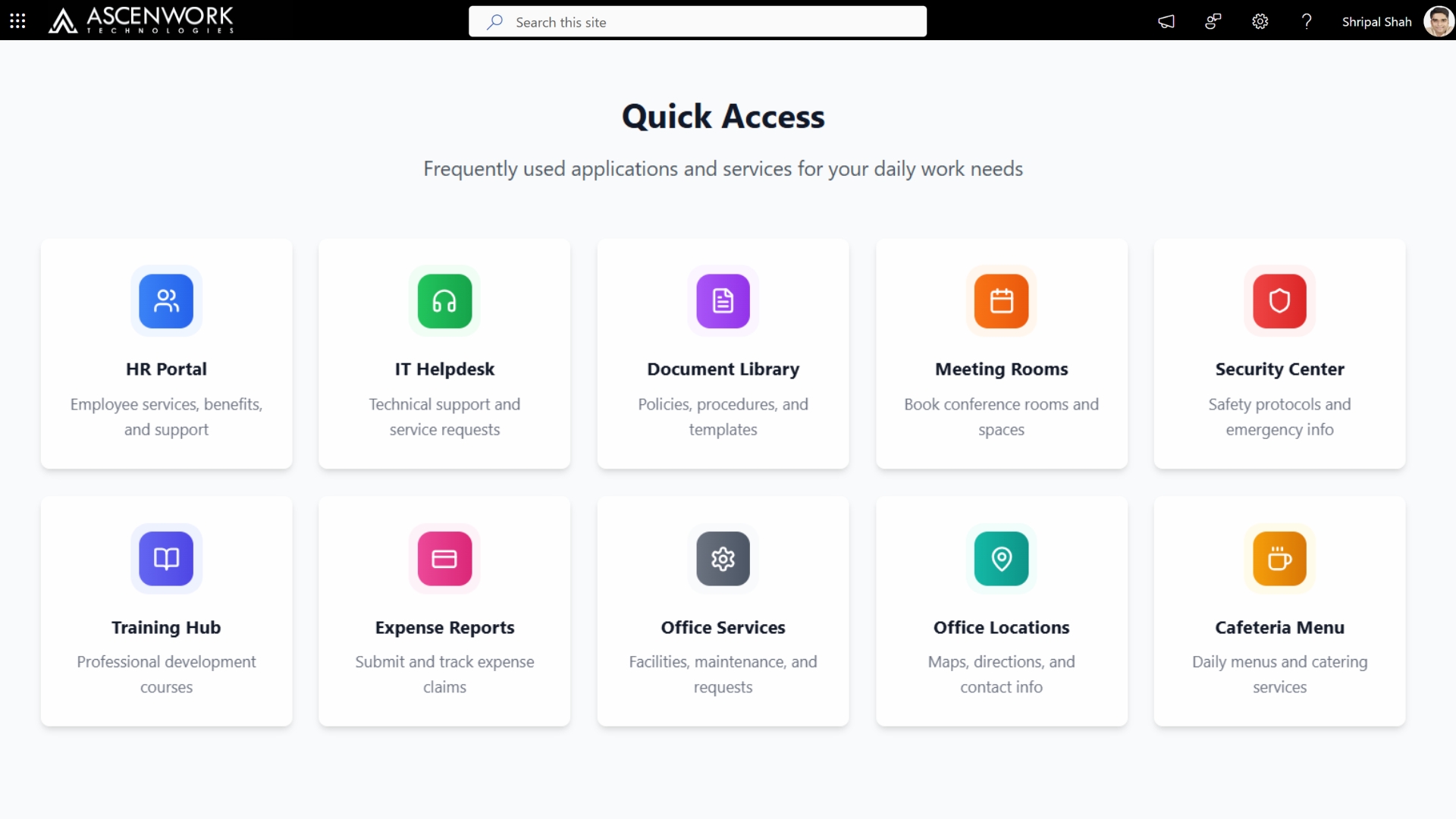Click the help question mark icon

click(x=1306, y=21)
